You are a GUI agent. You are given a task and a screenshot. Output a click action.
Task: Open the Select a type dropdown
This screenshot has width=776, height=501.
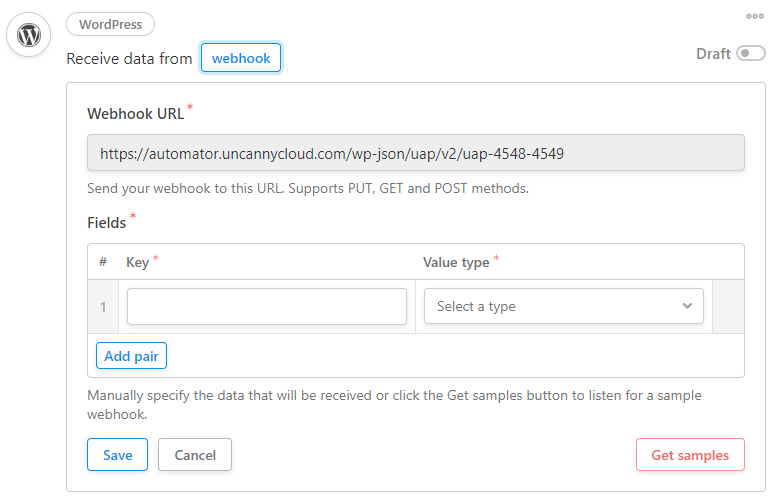click(x=564, y=306)
